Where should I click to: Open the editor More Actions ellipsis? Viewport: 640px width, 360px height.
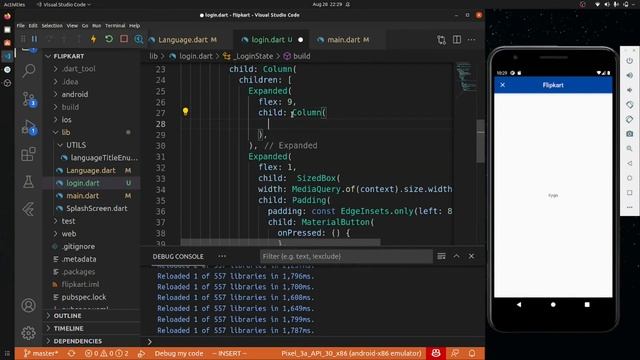[x=471, y=40]
